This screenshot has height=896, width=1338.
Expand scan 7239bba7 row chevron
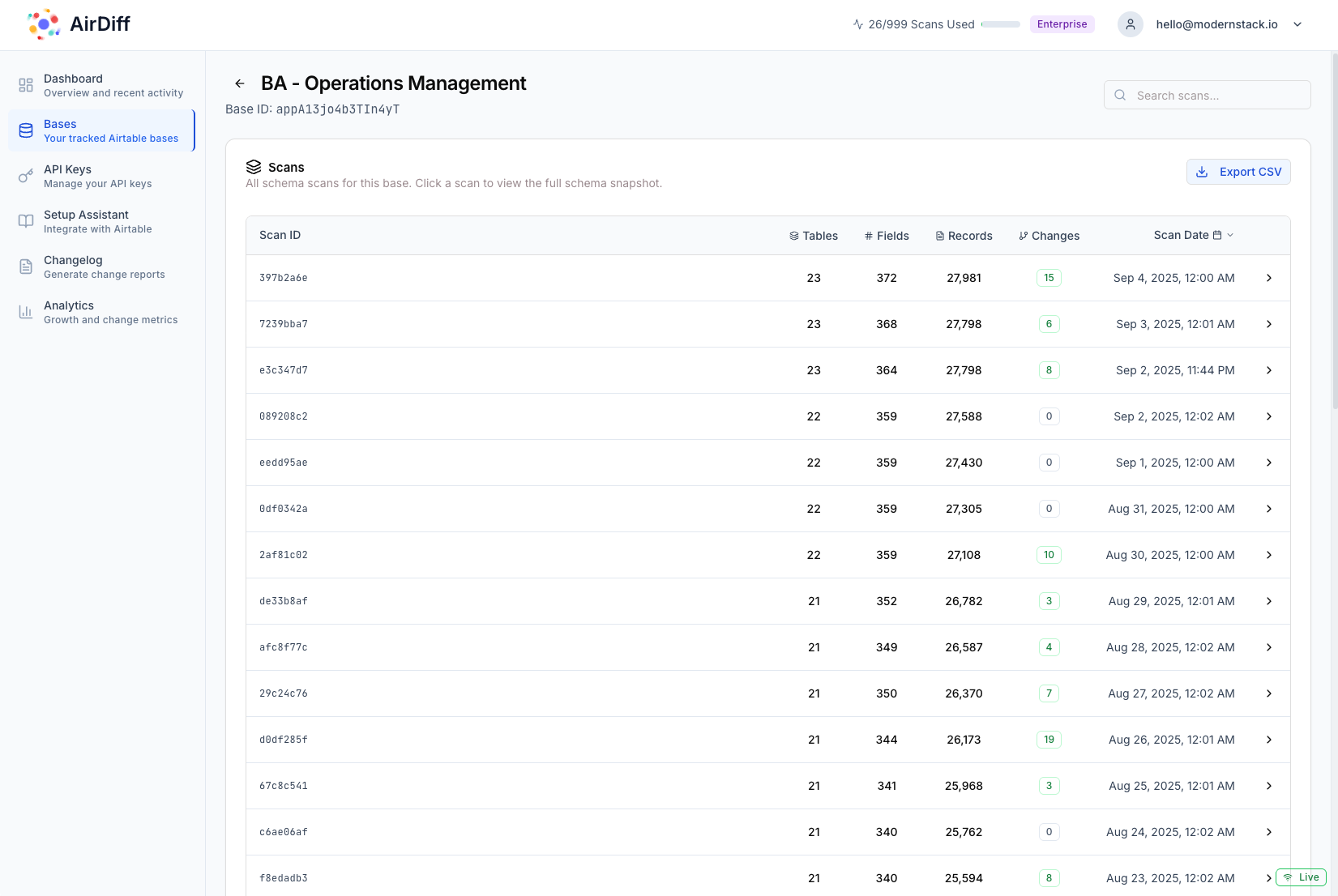click(1269, 324)
